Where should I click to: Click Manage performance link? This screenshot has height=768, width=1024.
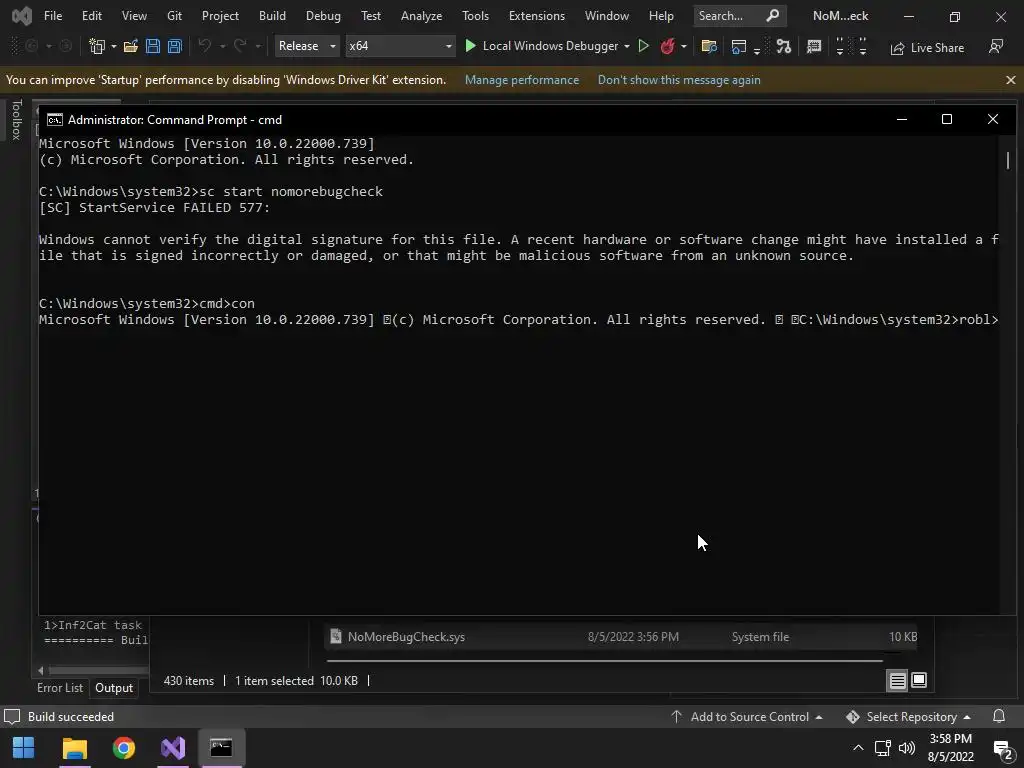coord(522,80)
